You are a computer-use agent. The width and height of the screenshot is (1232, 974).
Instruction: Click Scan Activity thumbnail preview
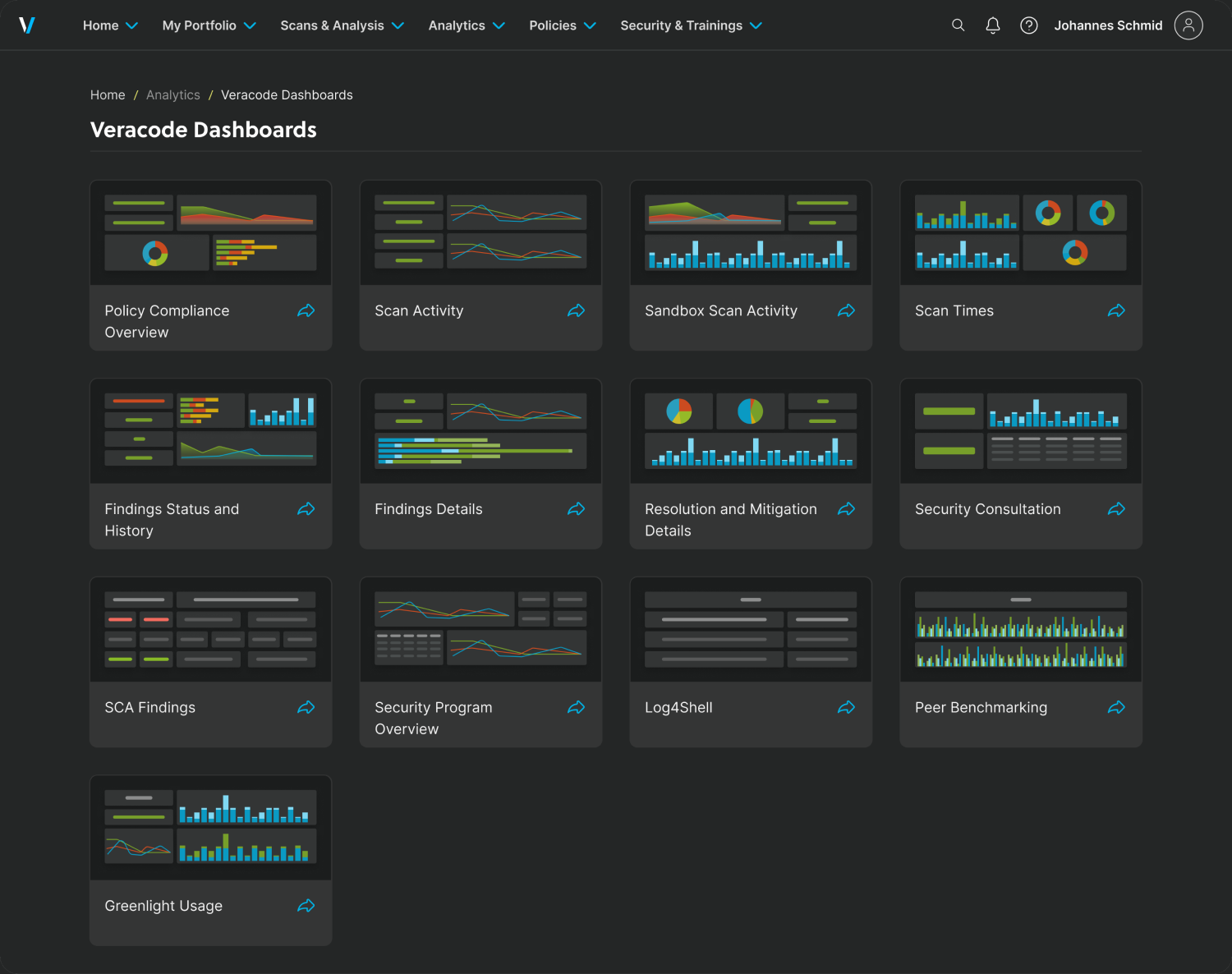pyautogui.click(x=480, y=233)
